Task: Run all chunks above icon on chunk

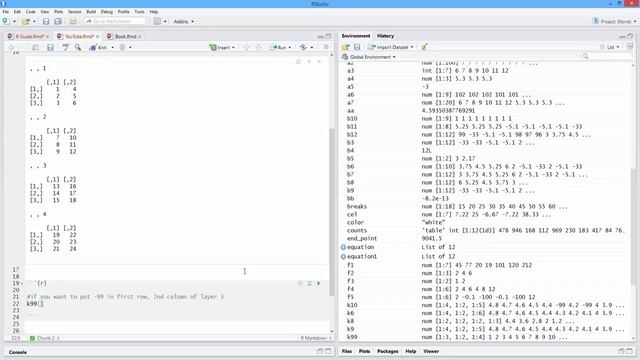Action: pos(309,283)
